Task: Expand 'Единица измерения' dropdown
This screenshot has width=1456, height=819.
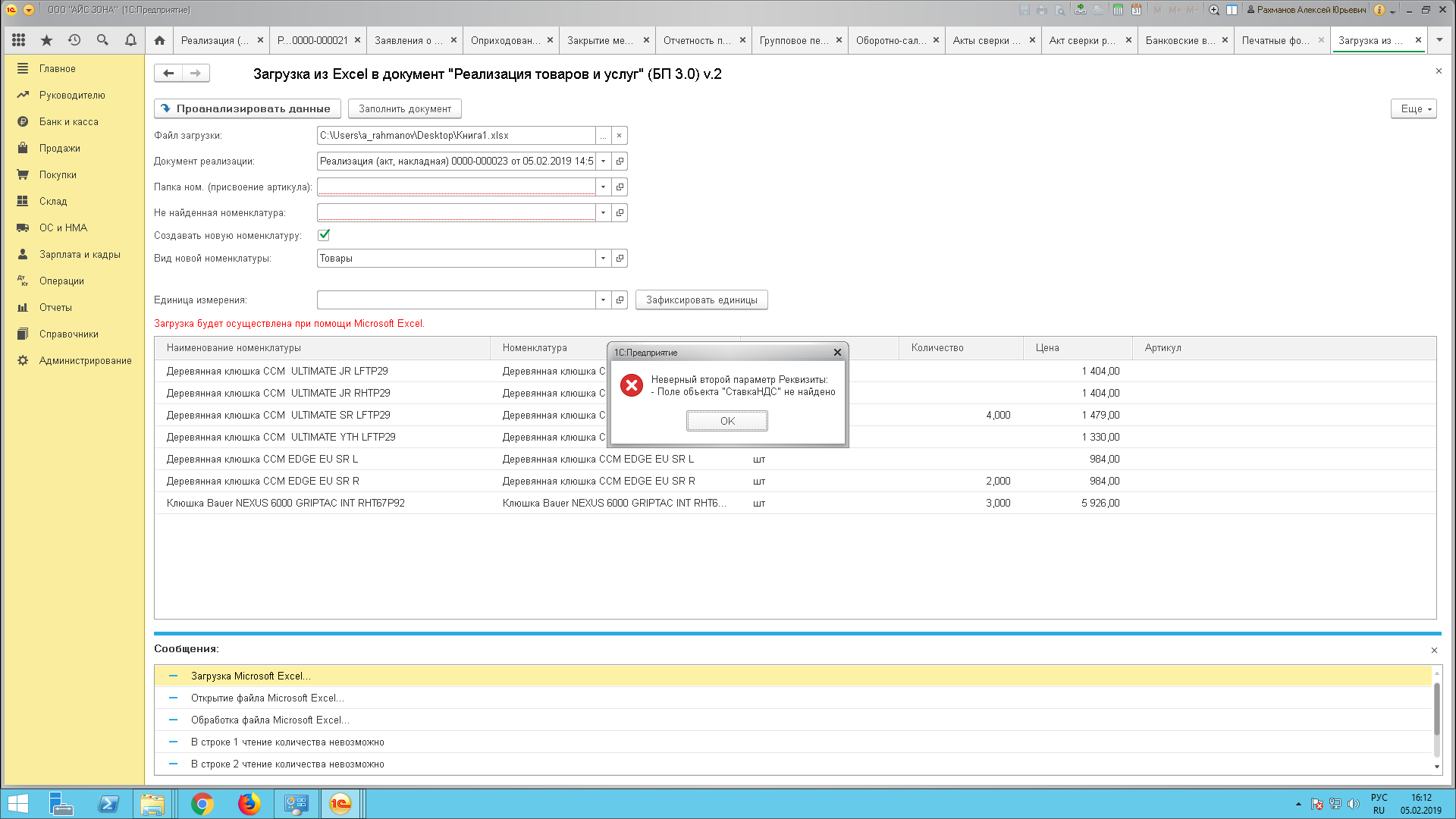Action: [603, 300]
